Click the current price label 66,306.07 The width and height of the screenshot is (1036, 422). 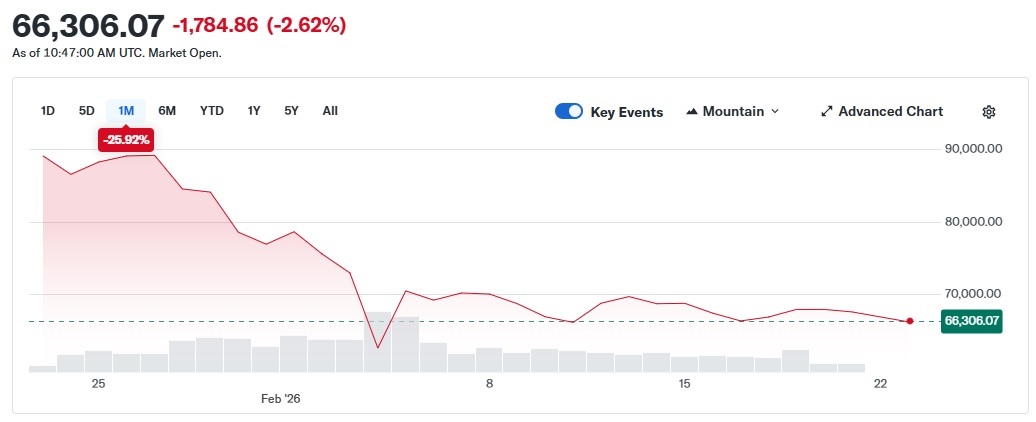pos(971,321)
